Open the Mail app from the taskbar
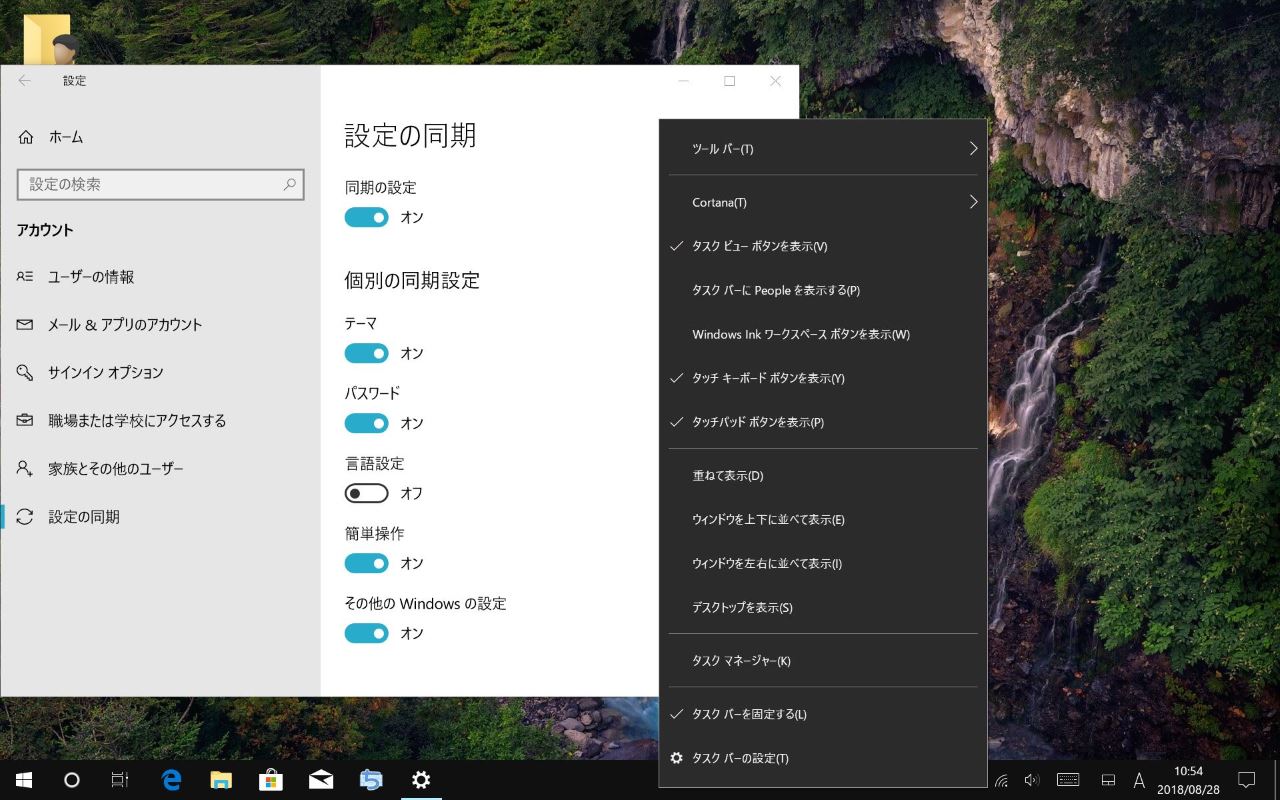Screen dimensions: 1280x800 321,780
